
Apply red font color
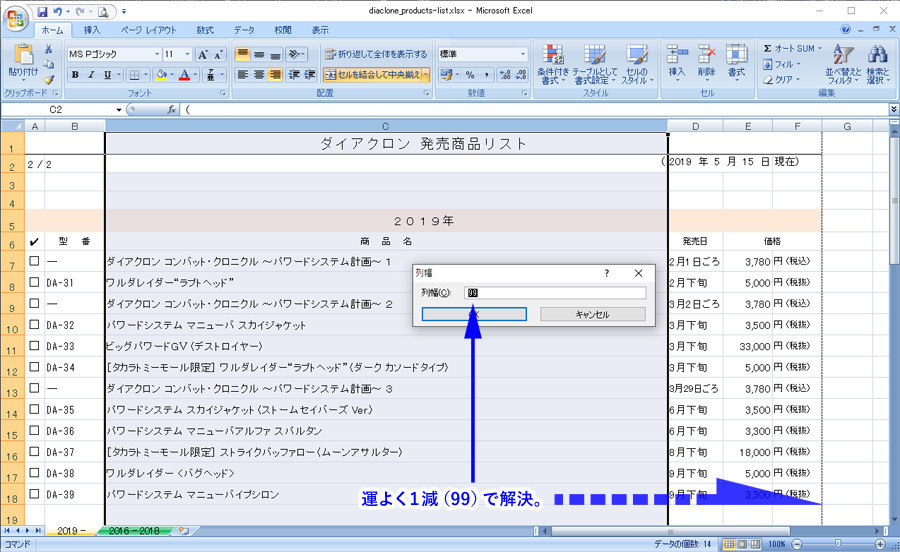(x=185, y=75)
